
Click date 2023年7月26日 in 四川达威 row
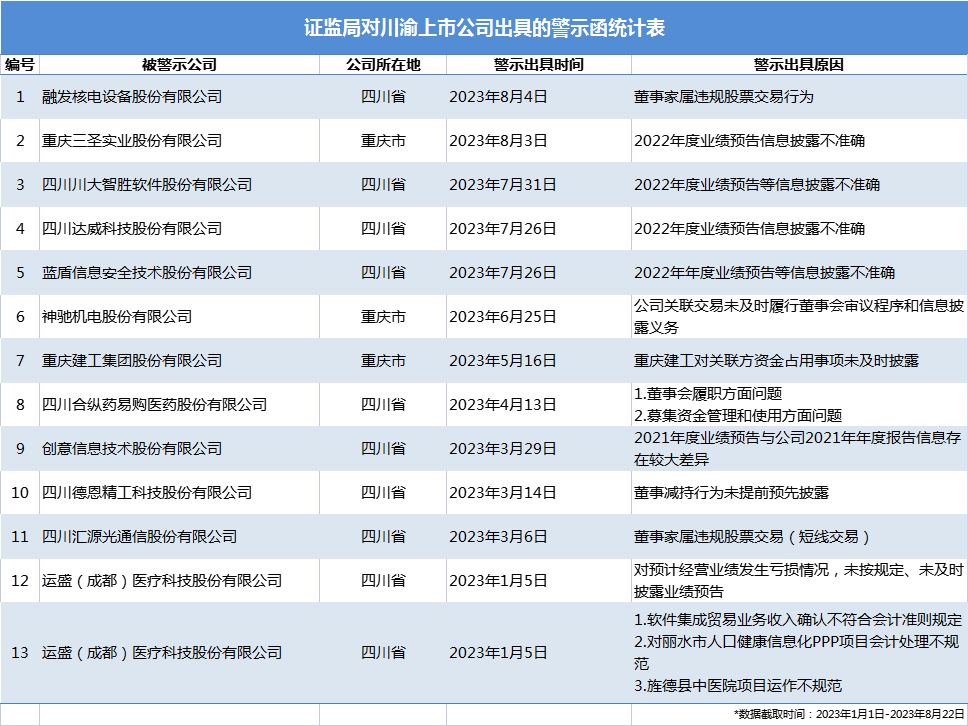(x=503, y=228)
